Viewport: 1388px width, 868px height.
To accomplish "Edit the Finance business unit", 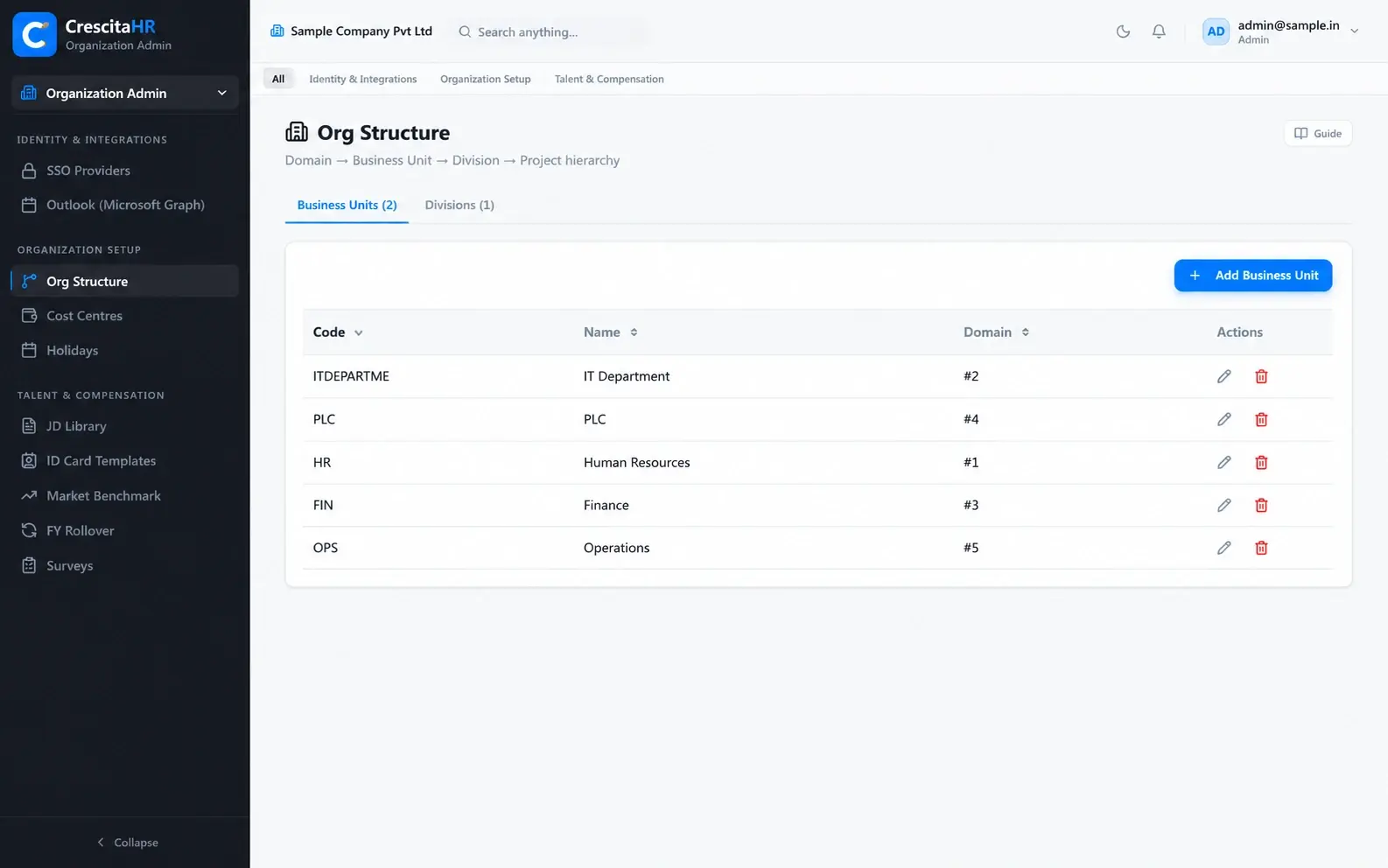I will (1223, 505).
